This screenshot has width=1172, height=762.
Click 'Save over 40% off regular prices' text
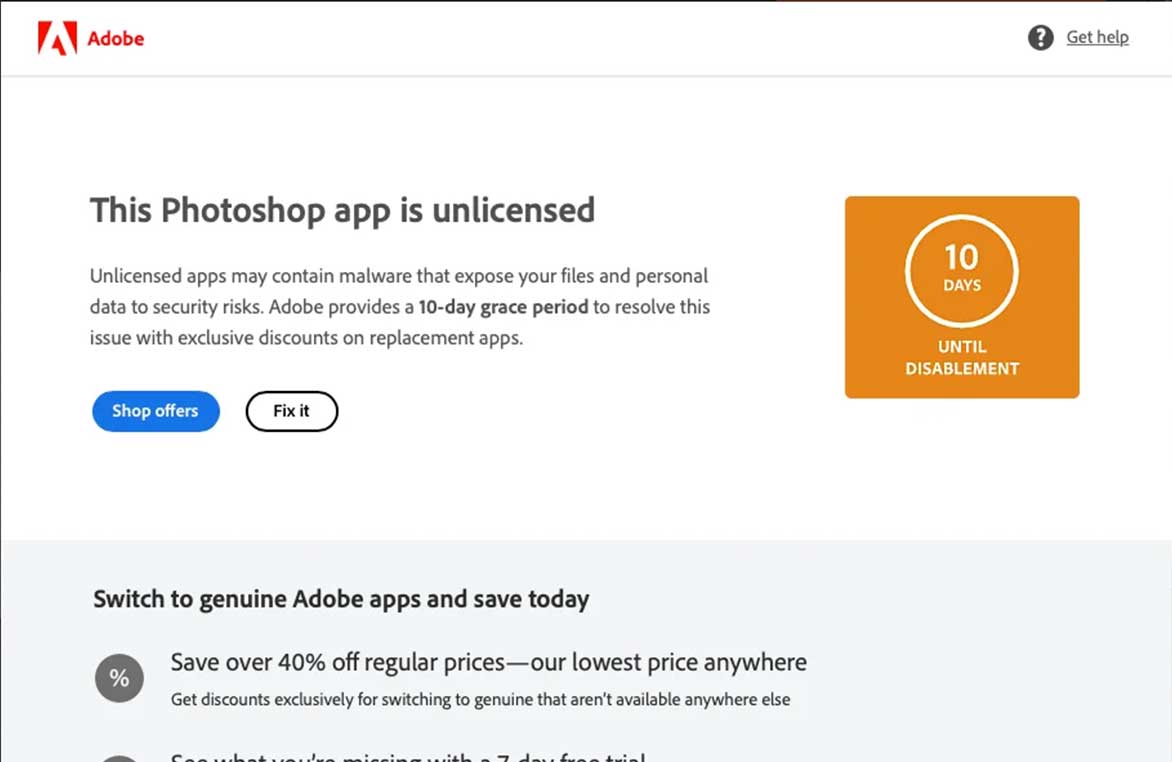coord(489,663)
